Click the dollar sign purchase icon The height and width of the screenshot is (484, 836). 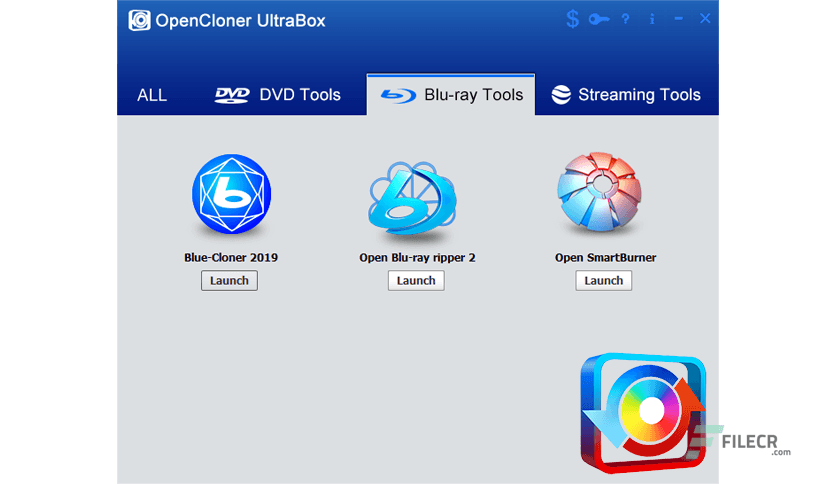coord(573,19)
